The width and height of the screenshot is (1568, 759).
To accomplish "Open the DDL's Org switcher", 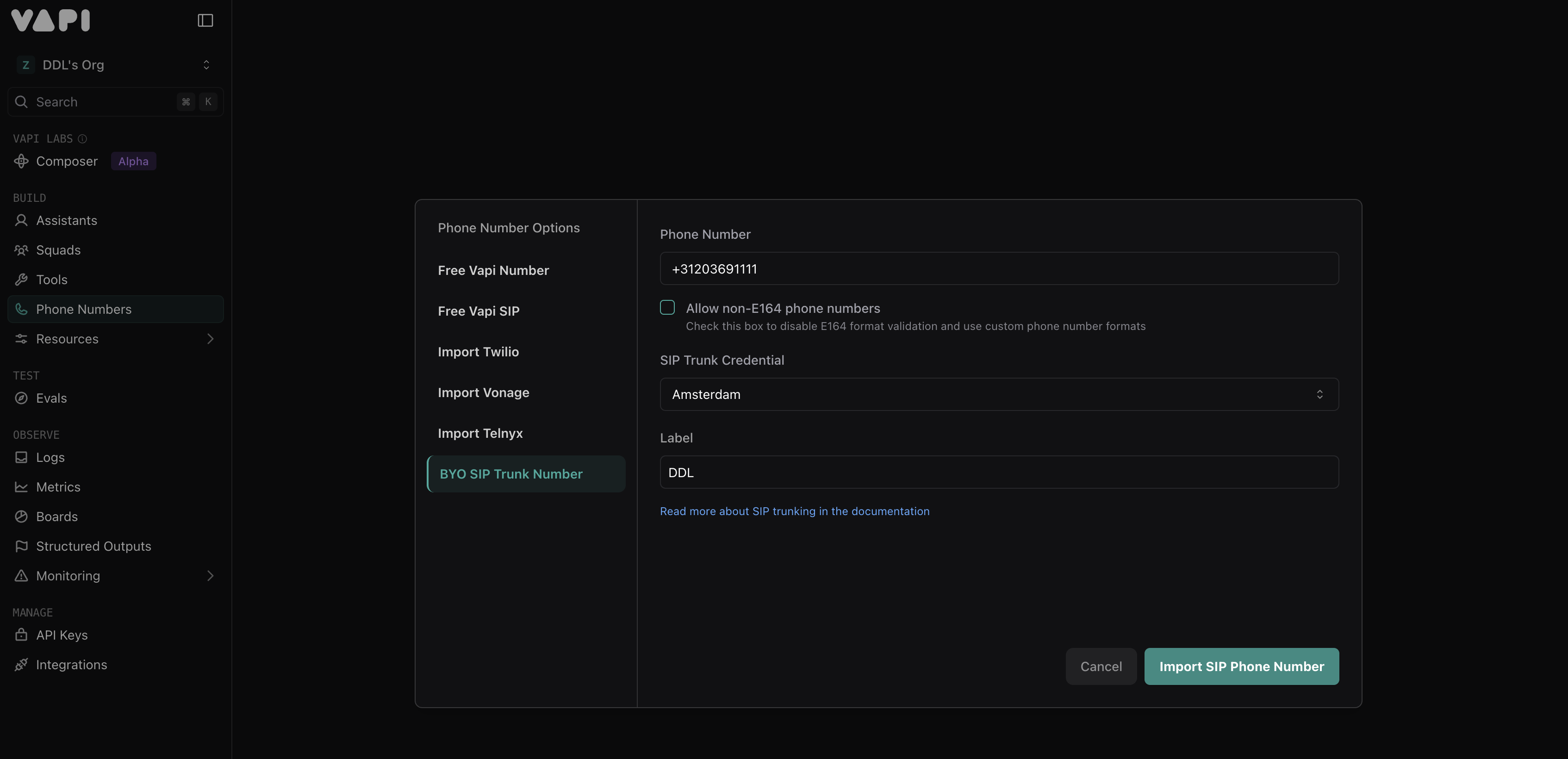I will tap(115, 65).
